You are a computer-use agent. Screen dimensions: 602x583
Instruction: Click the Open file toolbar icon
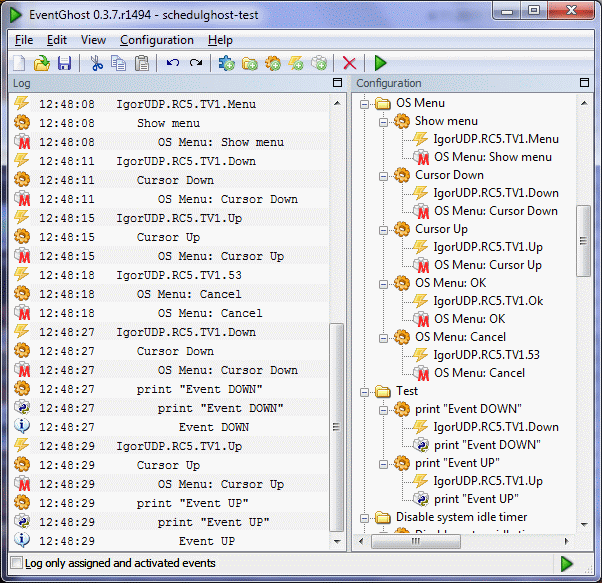pyautogui.click(x=41, y=63)
